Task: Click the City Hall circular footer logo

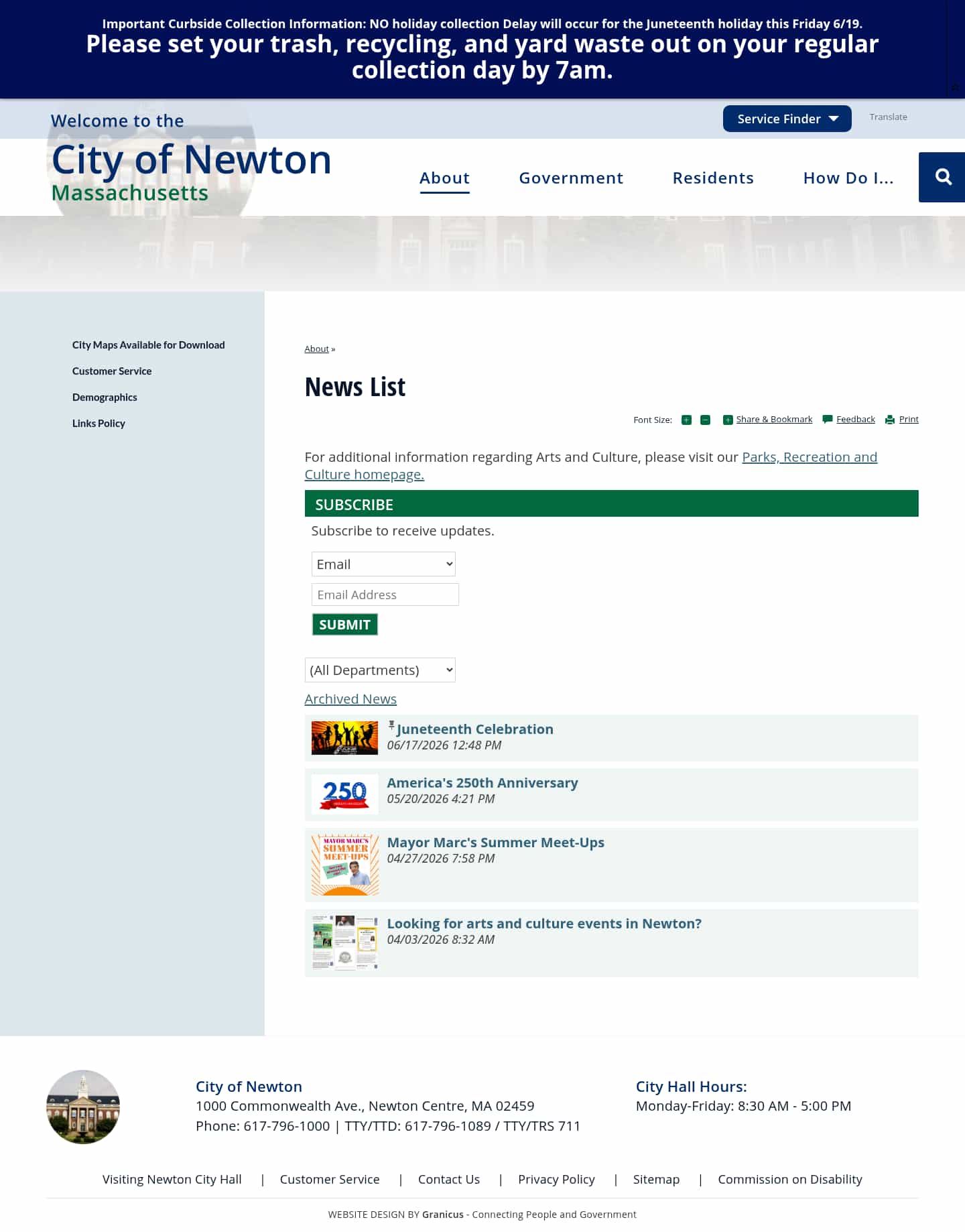Action: [x=83, y=1107]
